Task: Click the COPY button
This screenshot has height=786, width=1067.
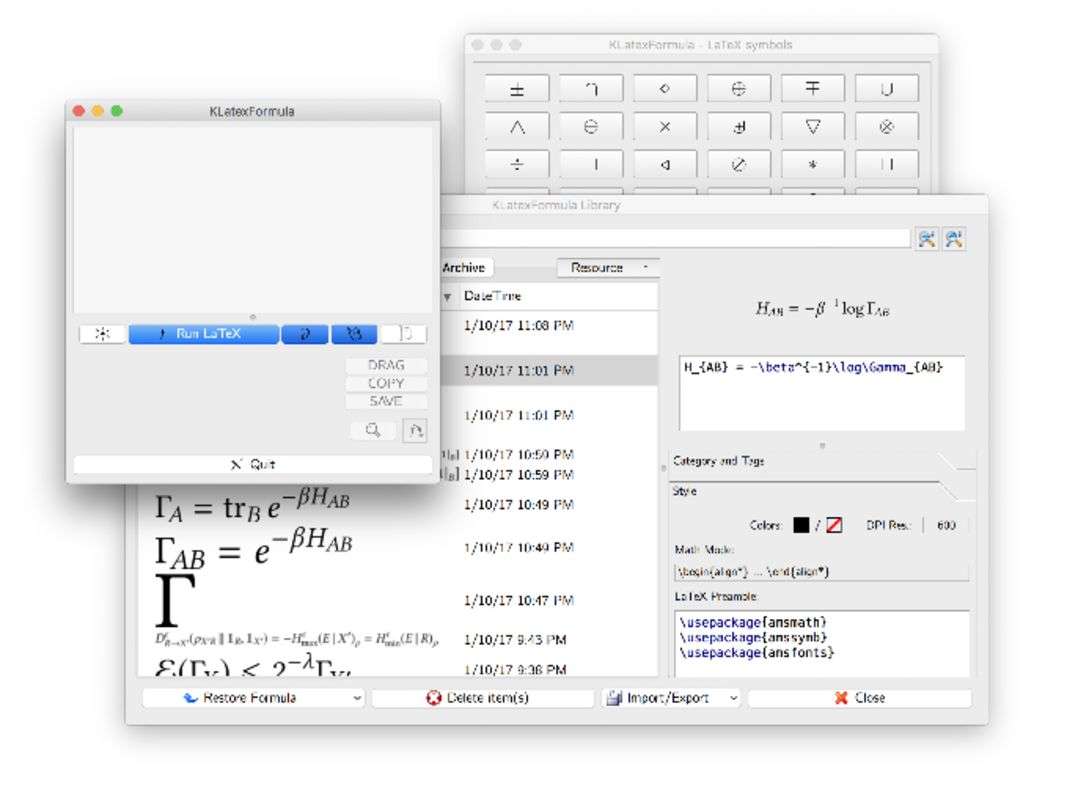Action: pos(387,384)
